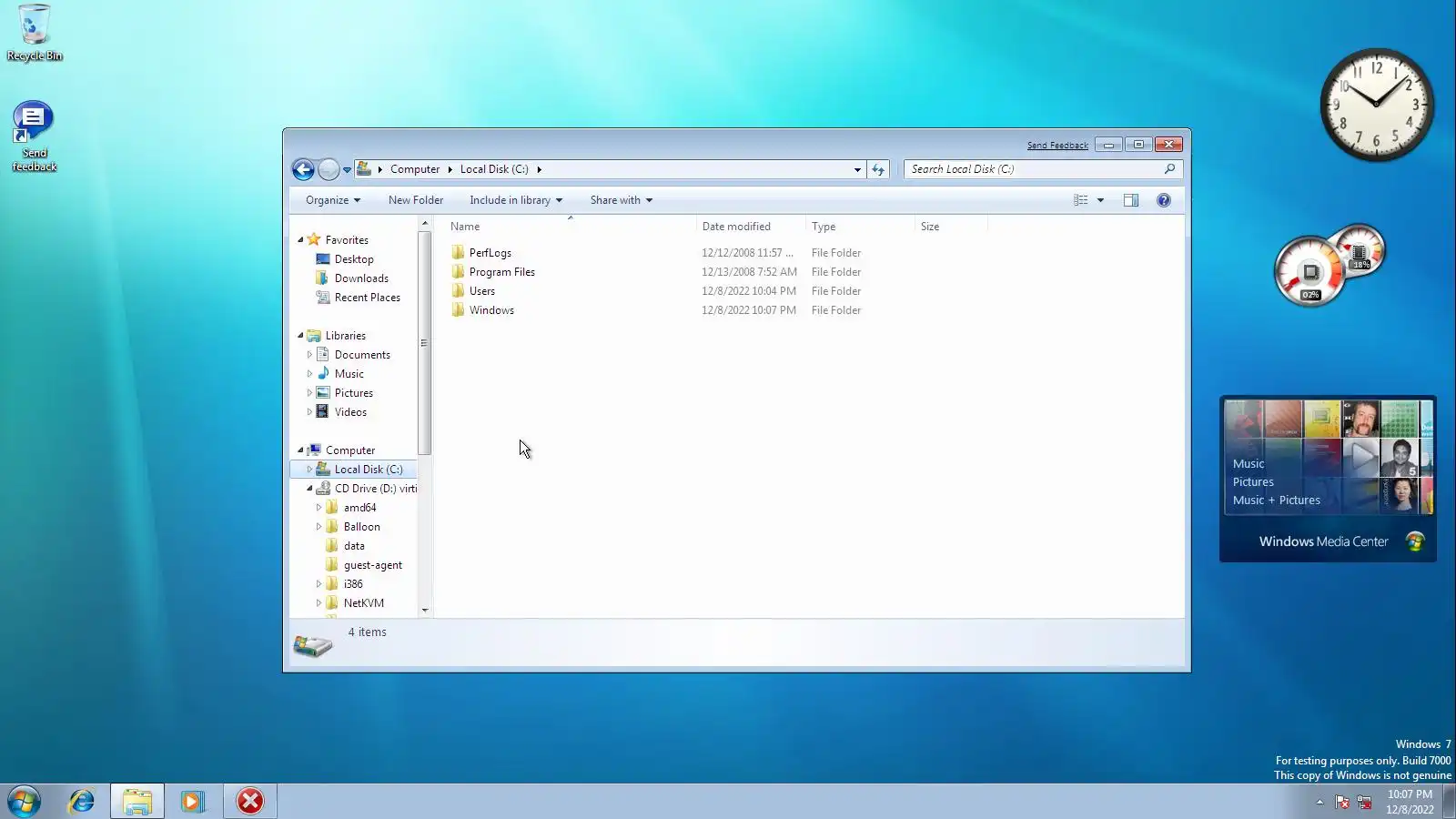Open Downloads in Favorites

click(x=361, y=278)
